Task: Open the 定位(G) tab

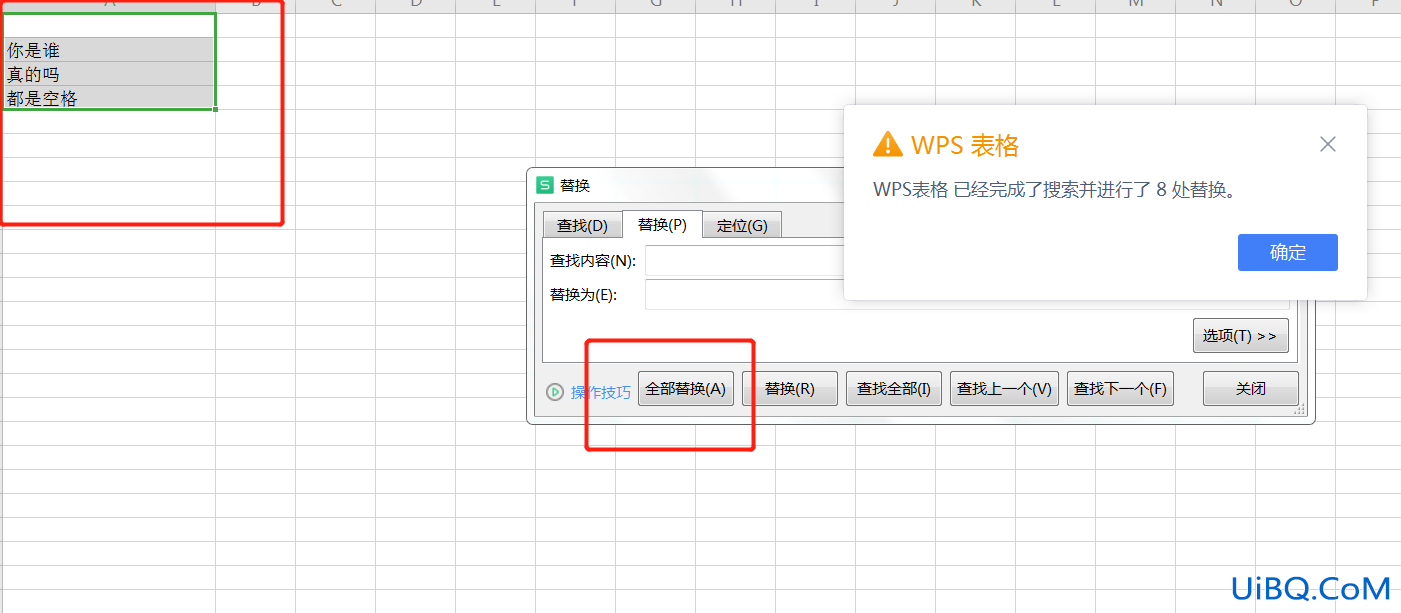Action: (742, 226)
